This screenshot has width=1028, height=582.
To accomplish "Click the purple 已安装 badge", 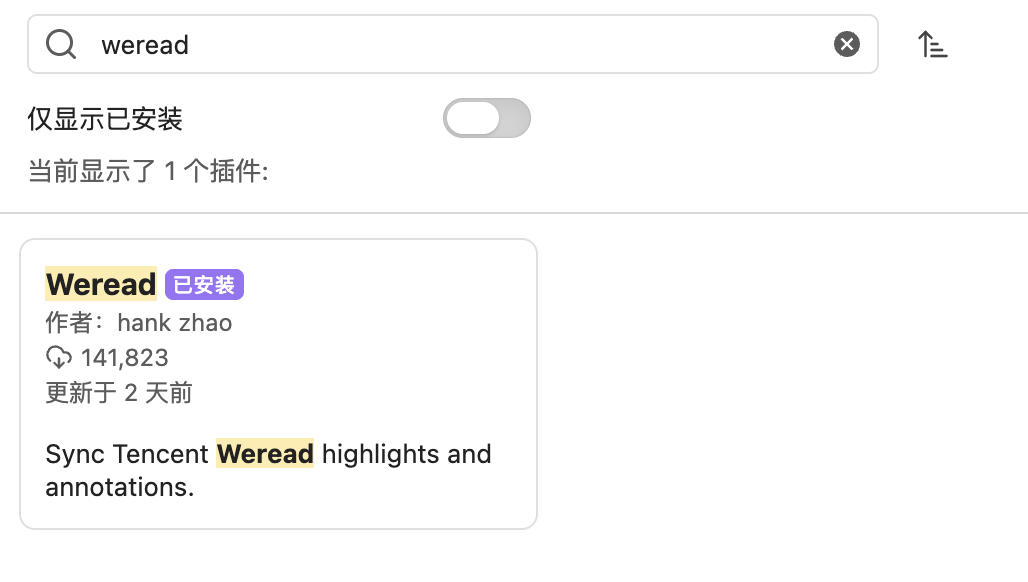I will [x=204, y=285].
